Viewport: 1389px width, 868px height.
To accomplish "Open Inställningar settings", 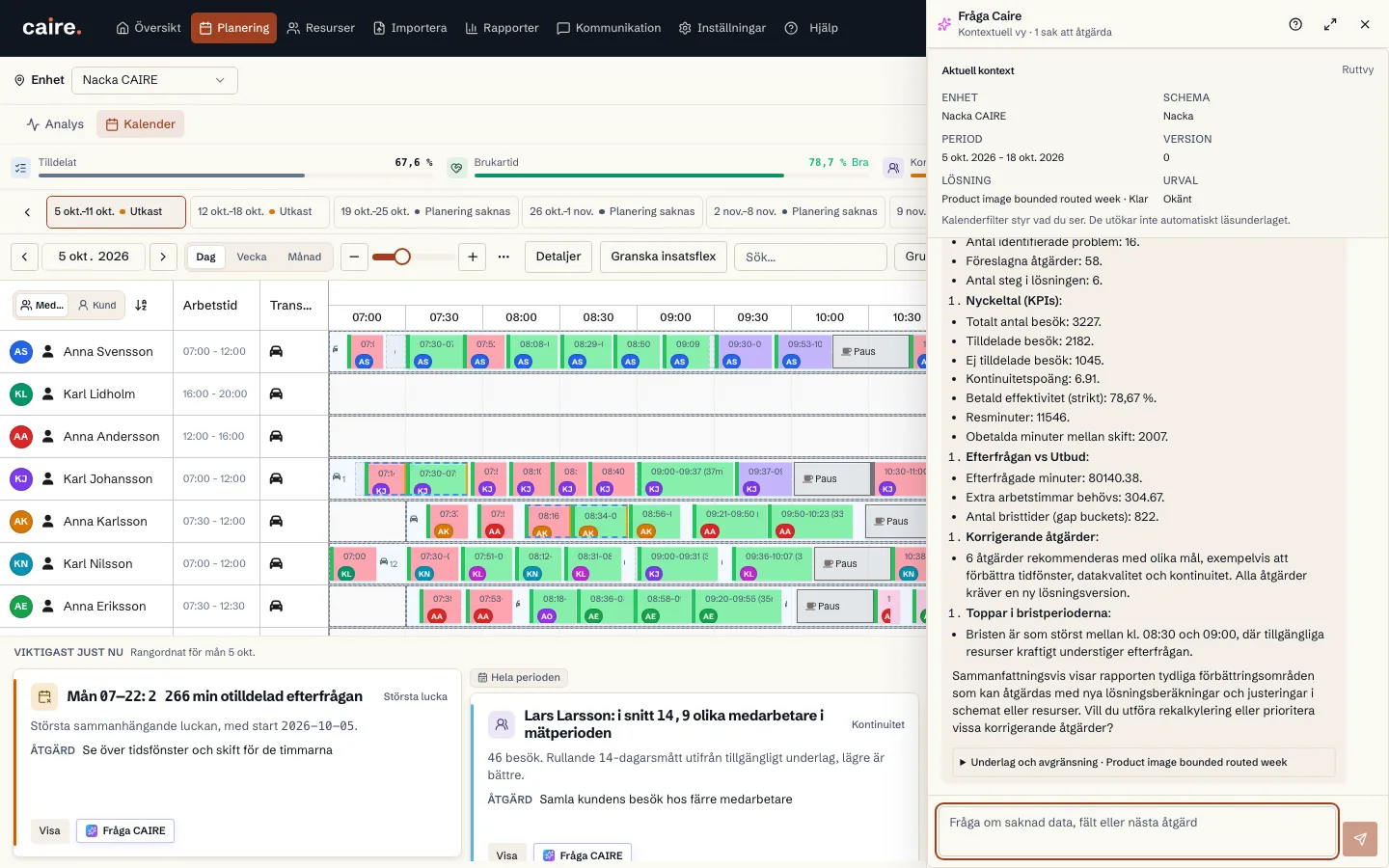I will point(722,28).
